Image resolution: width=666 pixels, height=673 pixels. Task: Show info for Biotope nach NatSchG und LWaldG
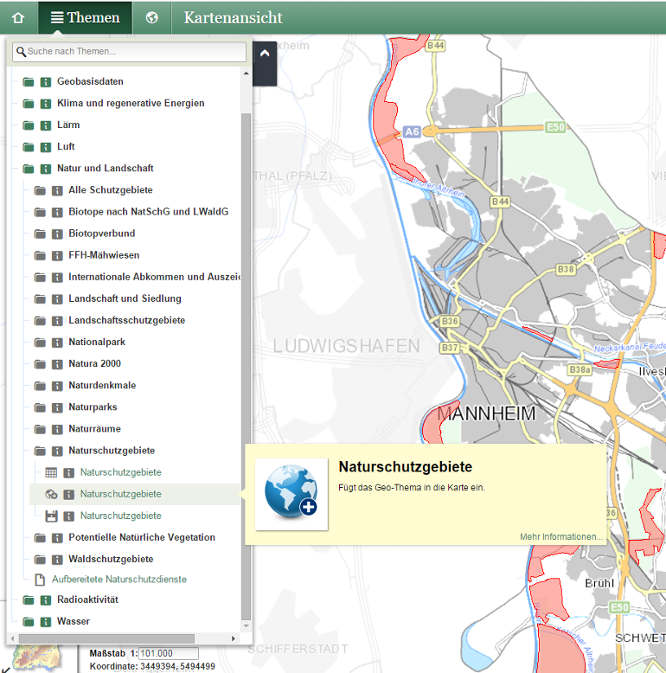[57, 212]
